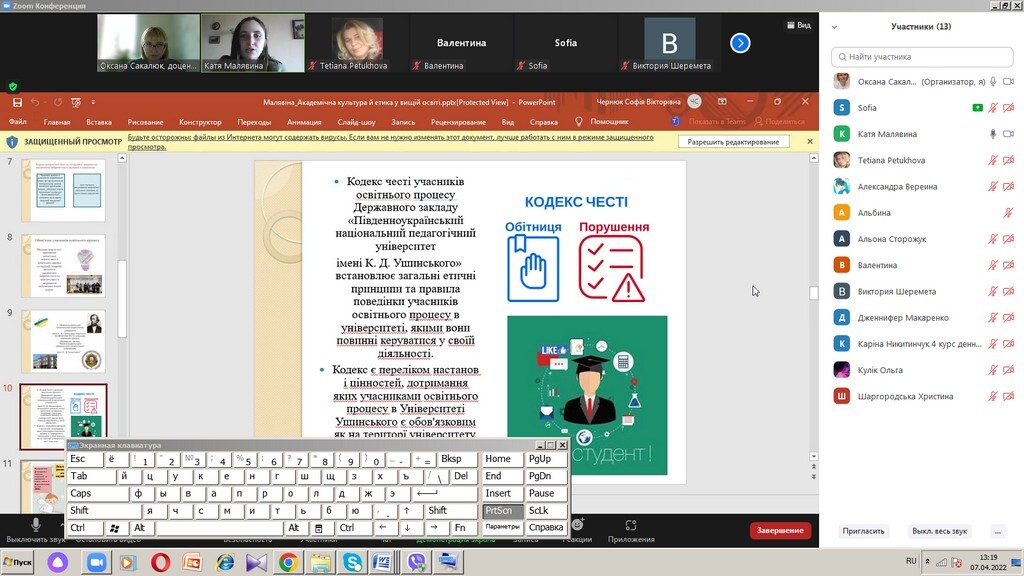
Task: Toggle the left Shift key on the on-screen keyboard
Action: tap(80, 511)
